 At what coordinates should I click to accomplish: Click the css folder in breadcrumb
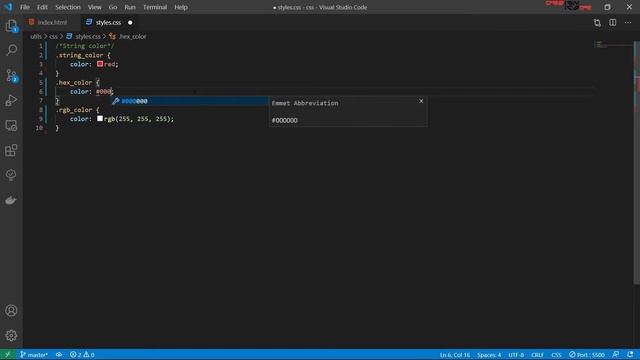click(53, 36)
